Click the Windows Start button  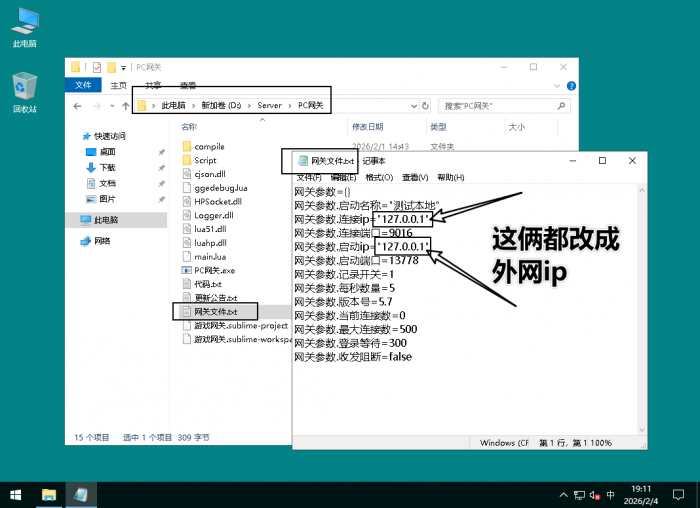[x=16, y=495]
